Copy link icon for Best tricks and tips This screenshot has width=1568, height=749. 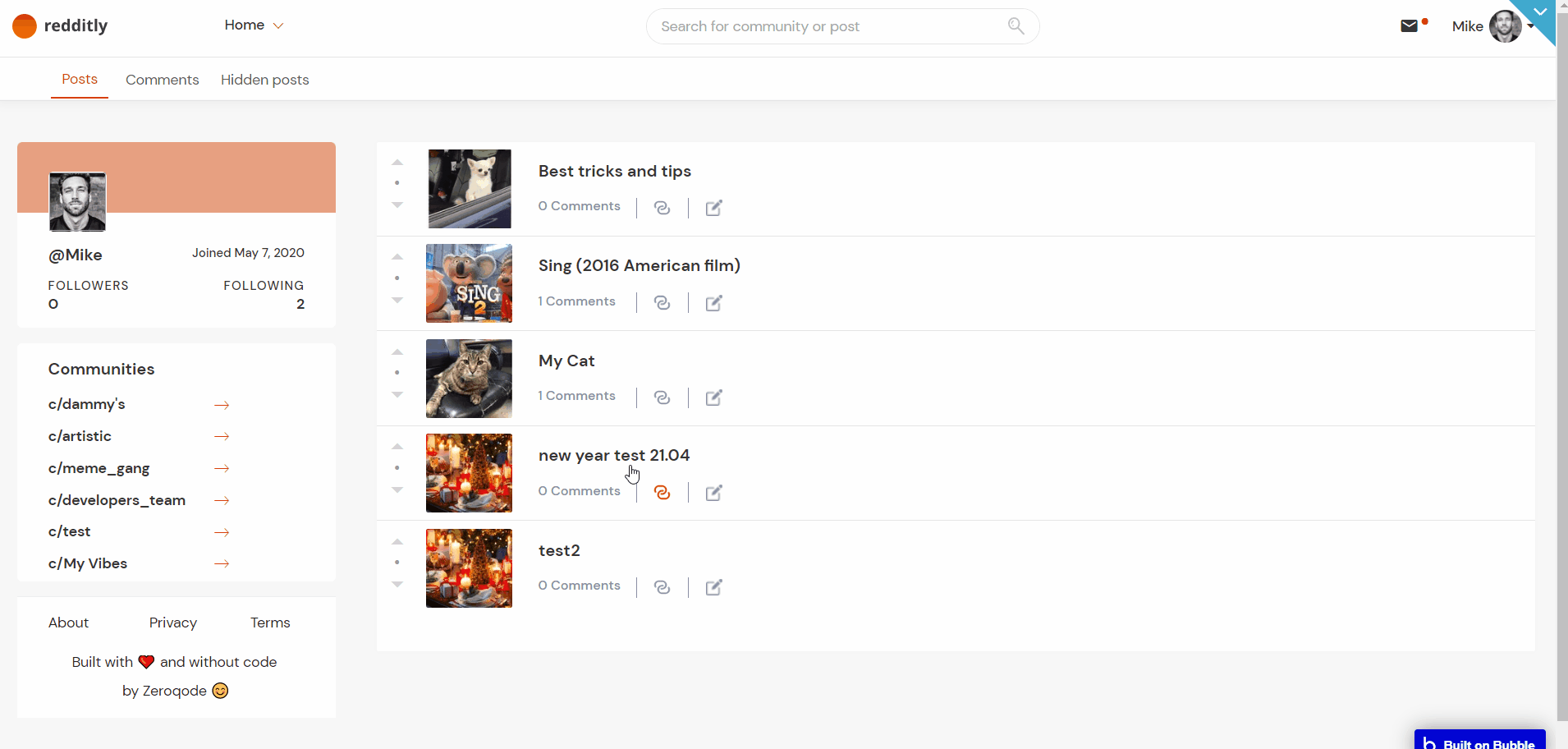coord(663,208)
